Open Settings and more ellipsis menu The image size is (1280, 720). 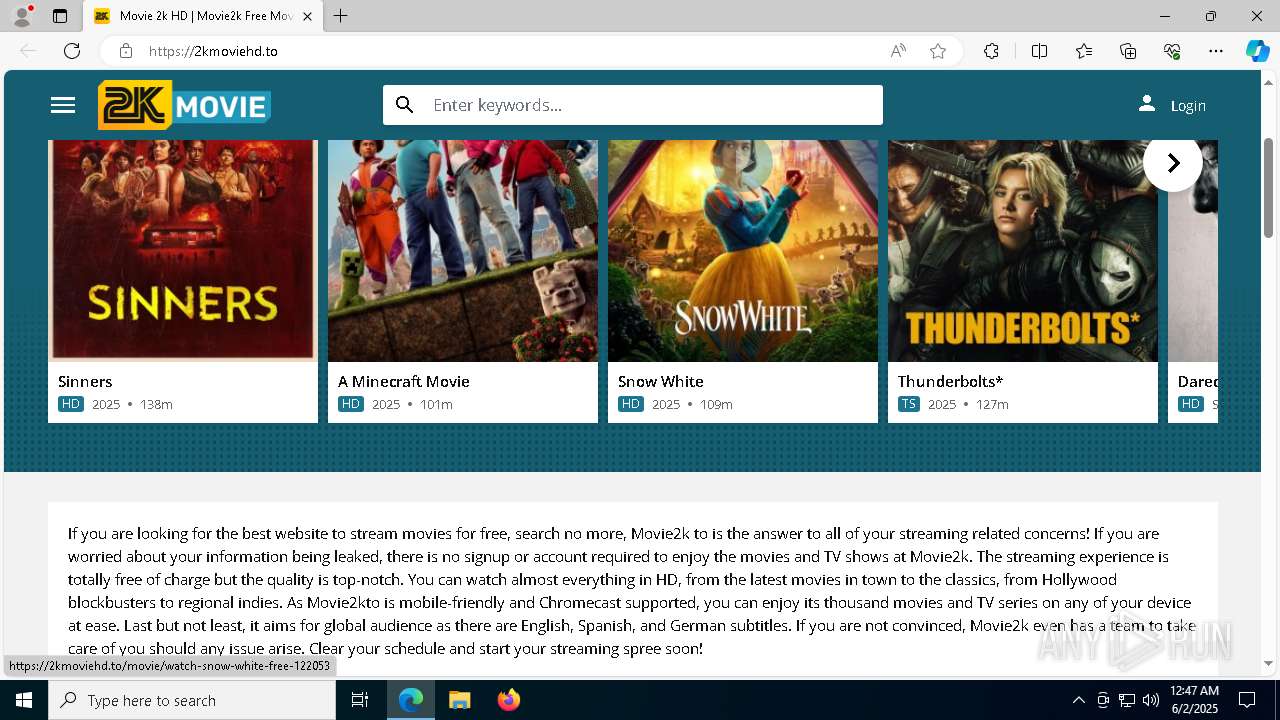pyautogui.click(x=1216, y=51)
